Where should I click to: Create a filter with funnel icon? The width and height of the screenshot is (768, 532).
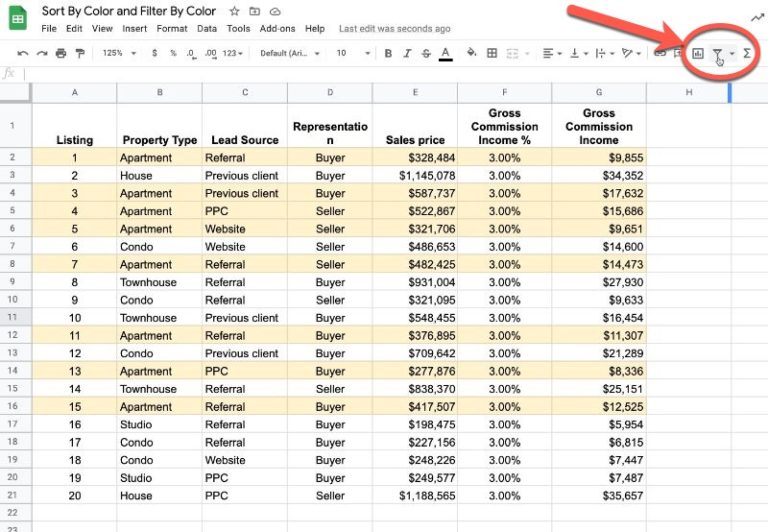pyautogui.click(x=717, y=53)
